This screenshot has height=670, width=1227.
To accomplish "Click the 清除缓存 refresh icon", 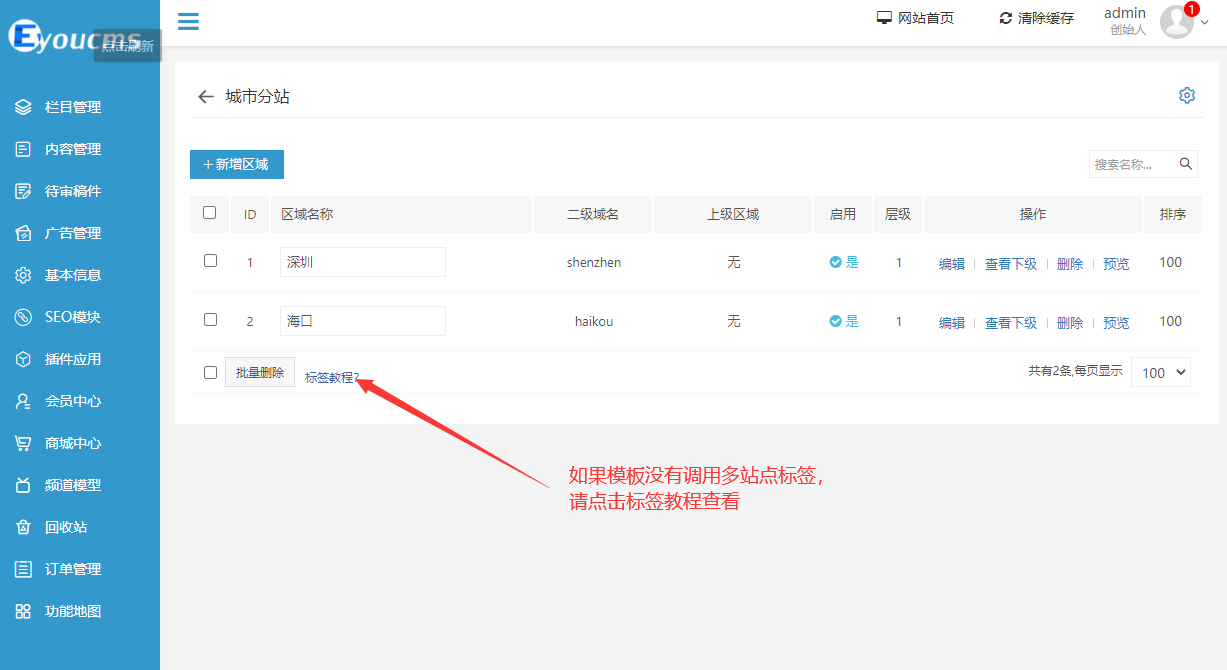I will [x=1006, y=18].
